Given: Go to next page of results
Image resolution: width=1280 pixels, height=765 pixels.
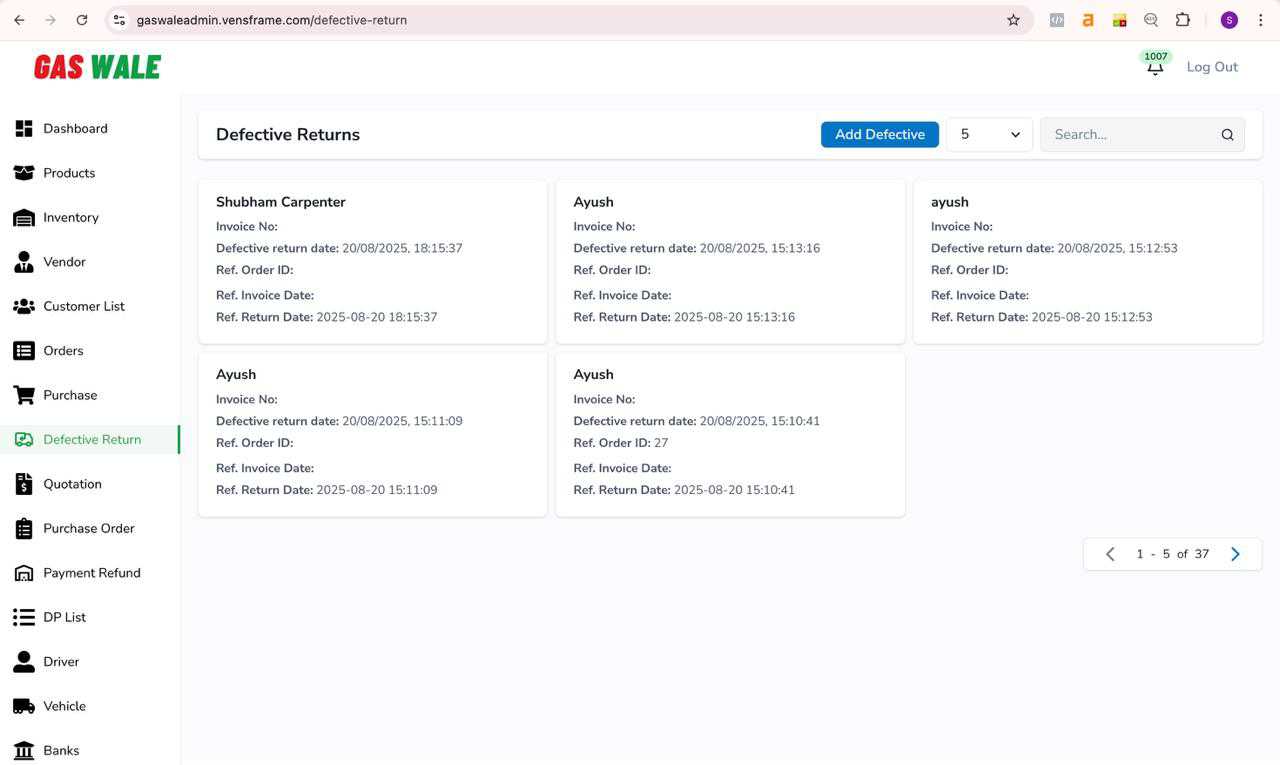Looking at the screenshot, I should (x=1235, y=554).
